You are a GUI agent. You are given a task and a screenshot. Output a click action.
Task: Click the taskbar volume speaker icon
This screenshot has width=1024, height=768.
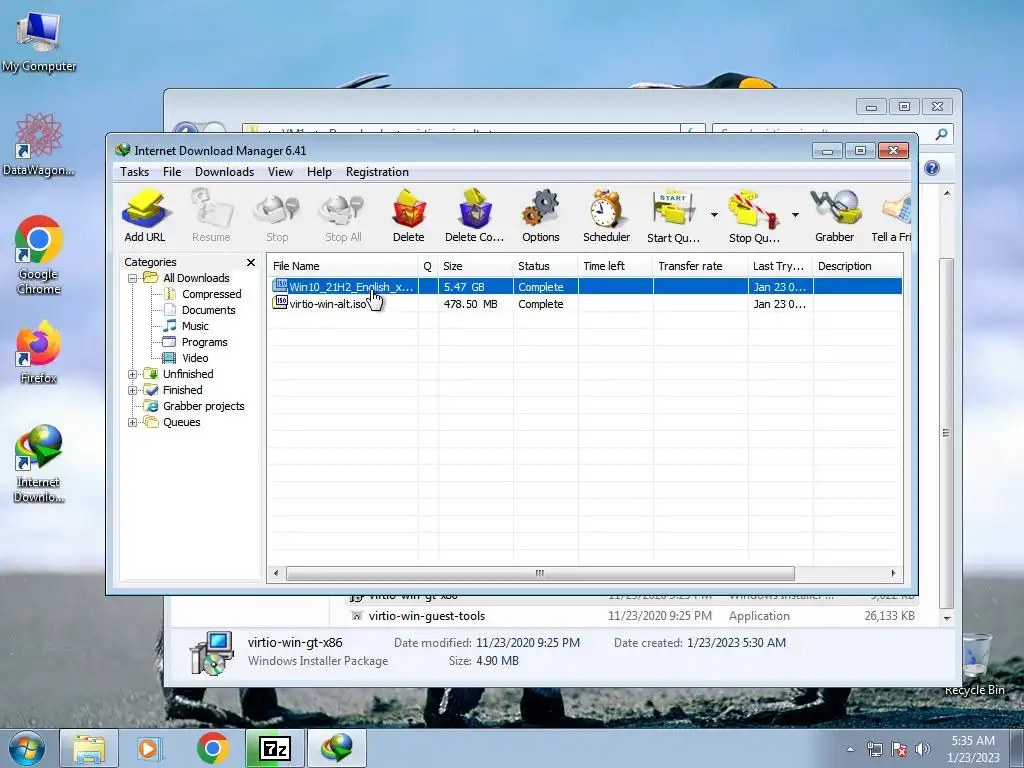(x=923, y=750)
